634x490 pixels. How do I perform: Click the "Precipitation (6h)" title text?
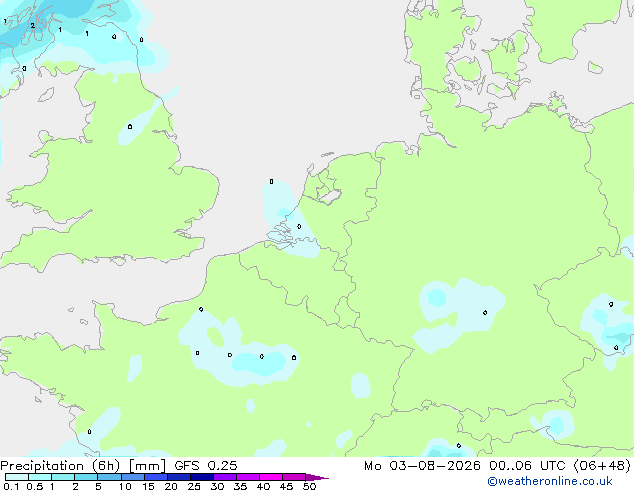60,466
